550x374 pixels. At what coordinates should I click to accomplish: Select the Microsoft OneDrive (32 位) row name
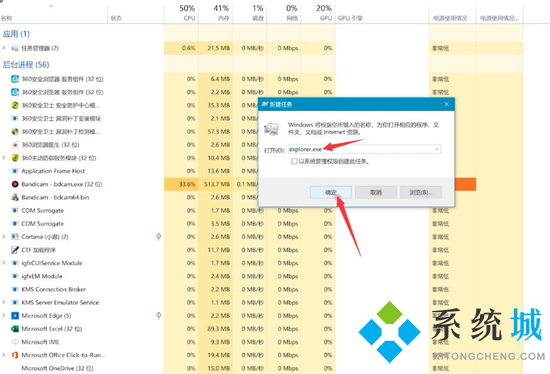click(58, 368)
